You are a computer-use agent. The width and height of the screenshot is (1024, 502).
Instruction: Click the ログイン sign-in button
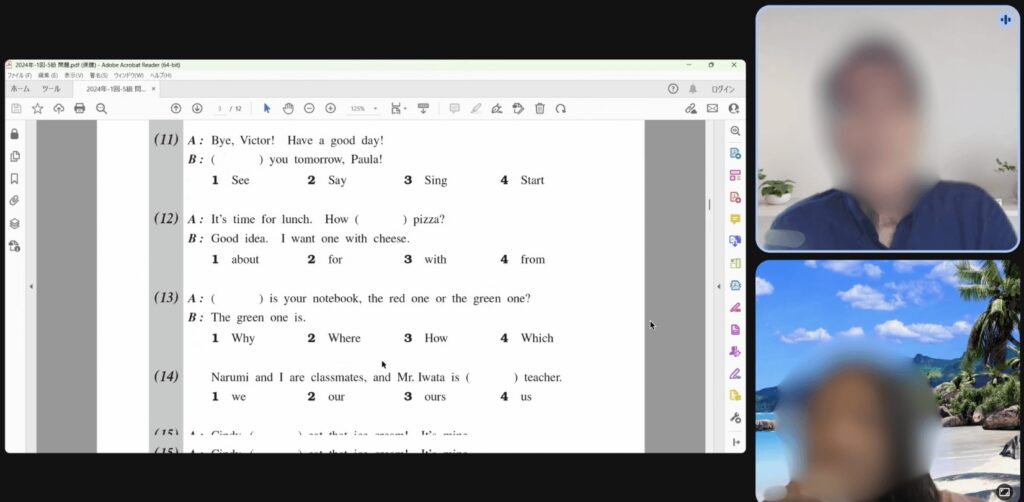tap(722, 89)
